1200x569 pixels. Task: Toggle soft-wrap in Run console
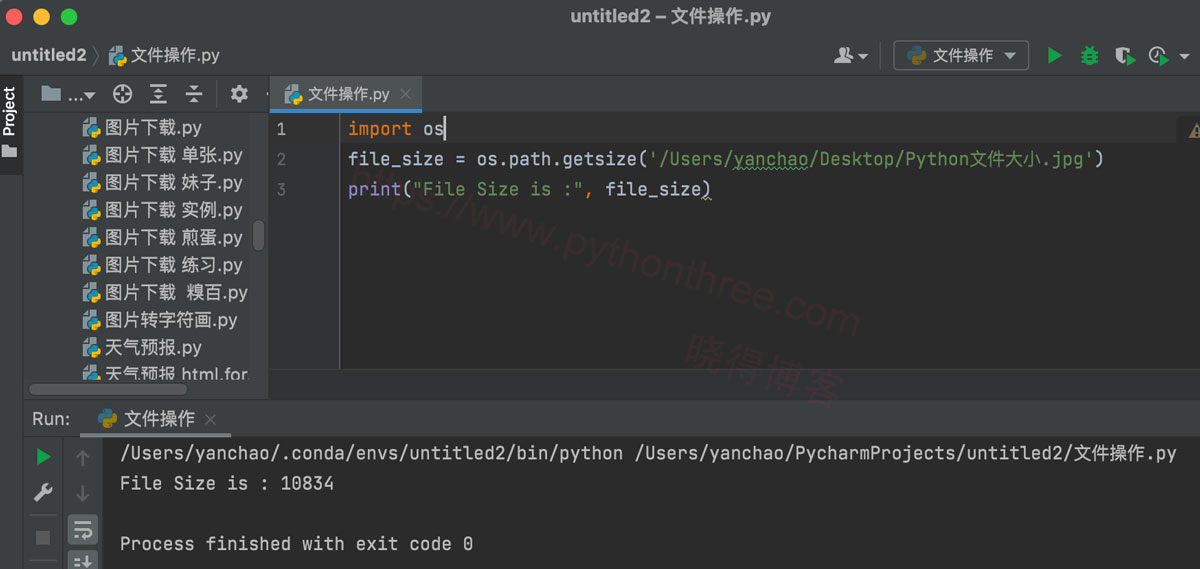click(x=83, y=530)
